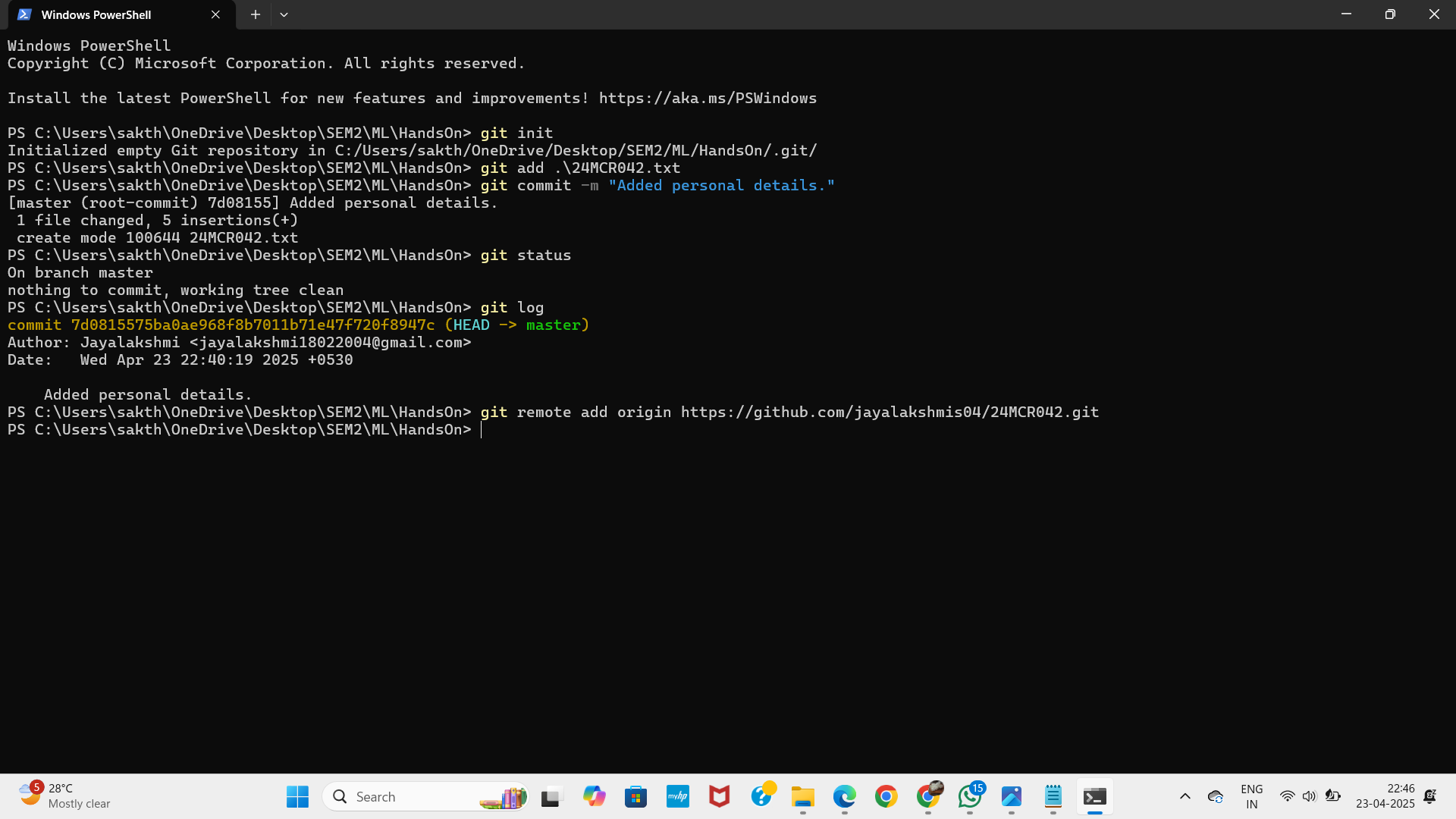
Task: Click the active Terminal icon in taskbar
Action: 1095,796
